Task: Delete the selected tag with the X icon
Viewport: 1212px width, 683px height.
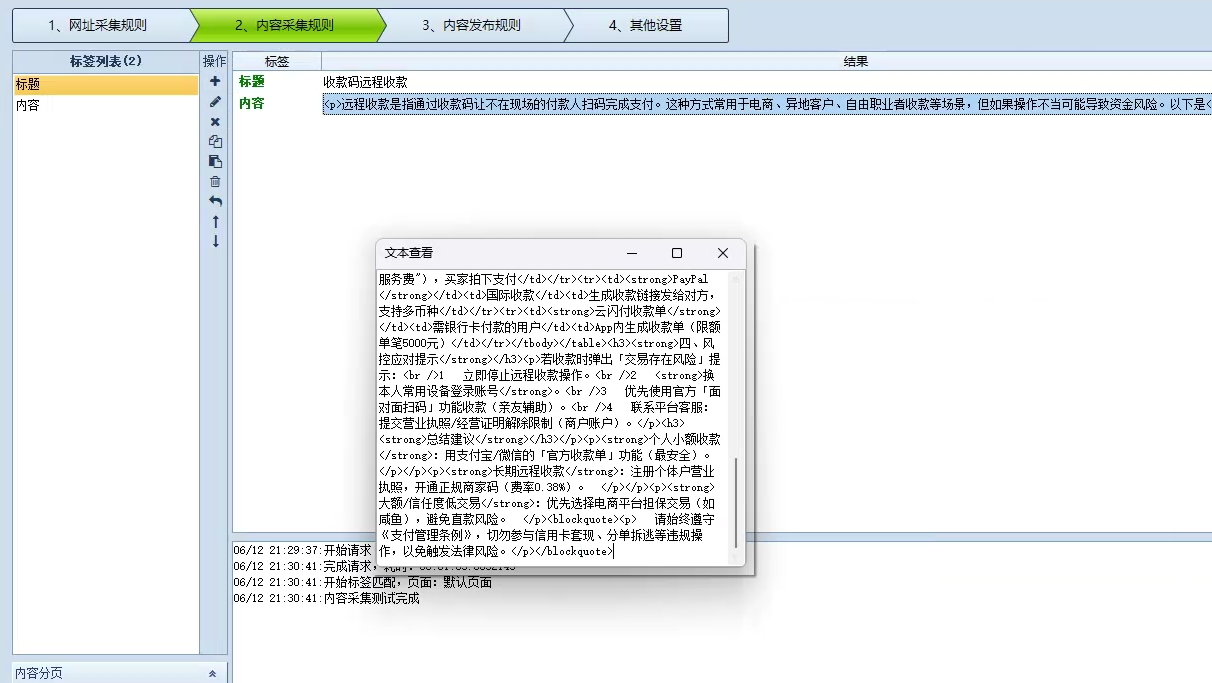Action: 215,121
